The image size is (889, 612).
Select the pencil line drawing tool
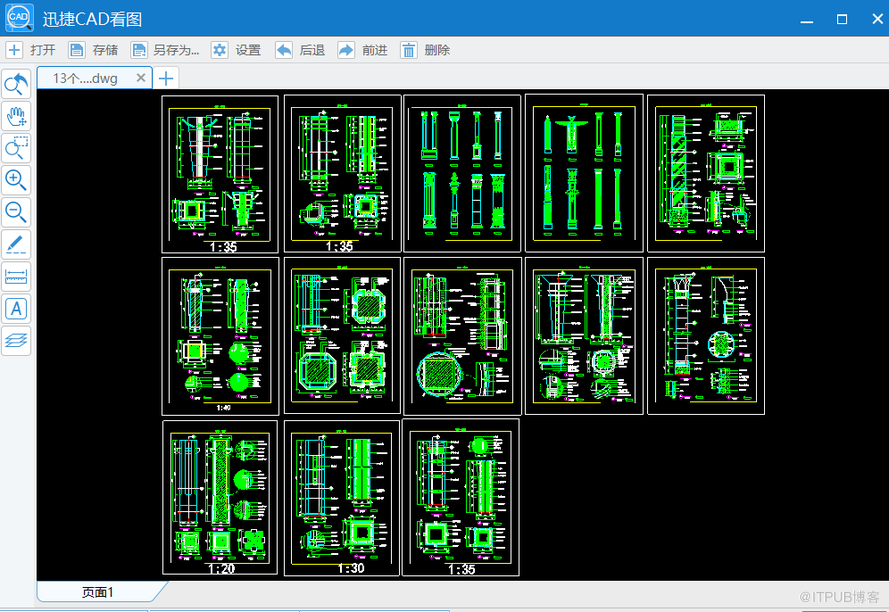point(17,244)
